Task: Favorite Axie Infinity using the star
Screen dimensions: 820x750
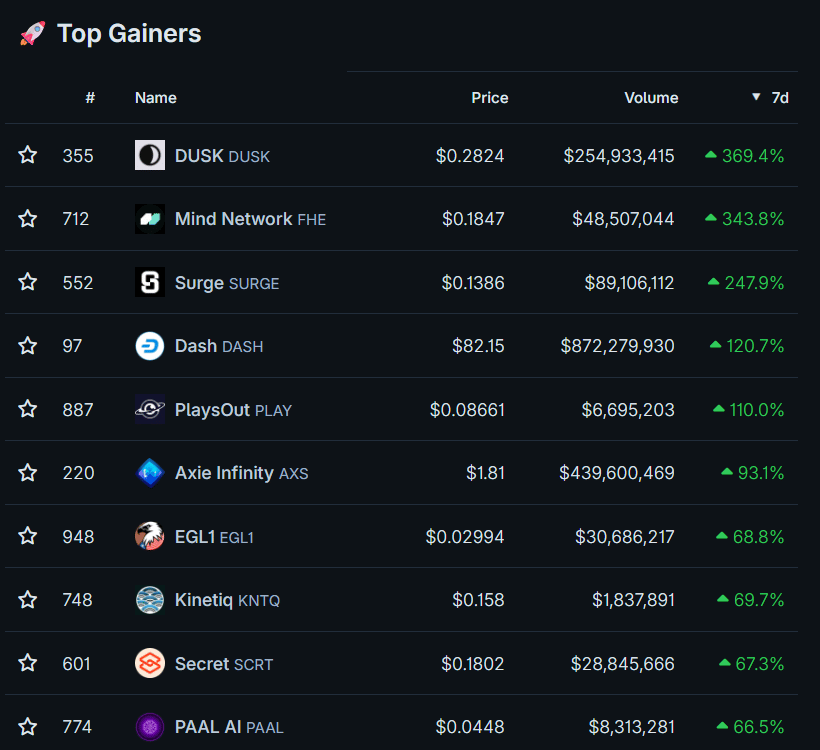Action: point(28,473)
